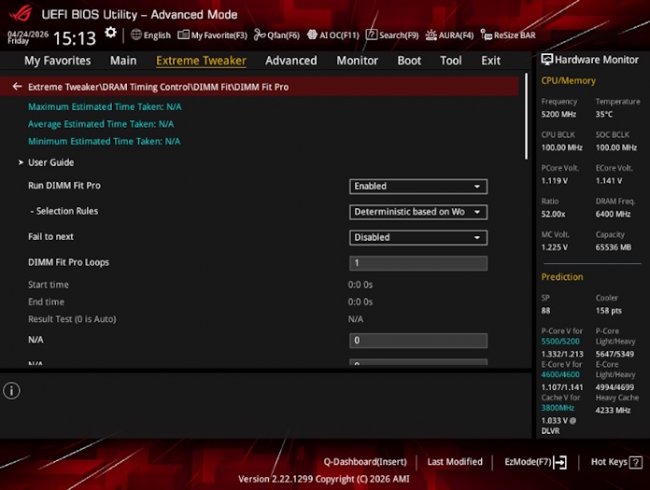Click the globe language icon
Viewport: 650px width, 490px height.
pos(136,35)
